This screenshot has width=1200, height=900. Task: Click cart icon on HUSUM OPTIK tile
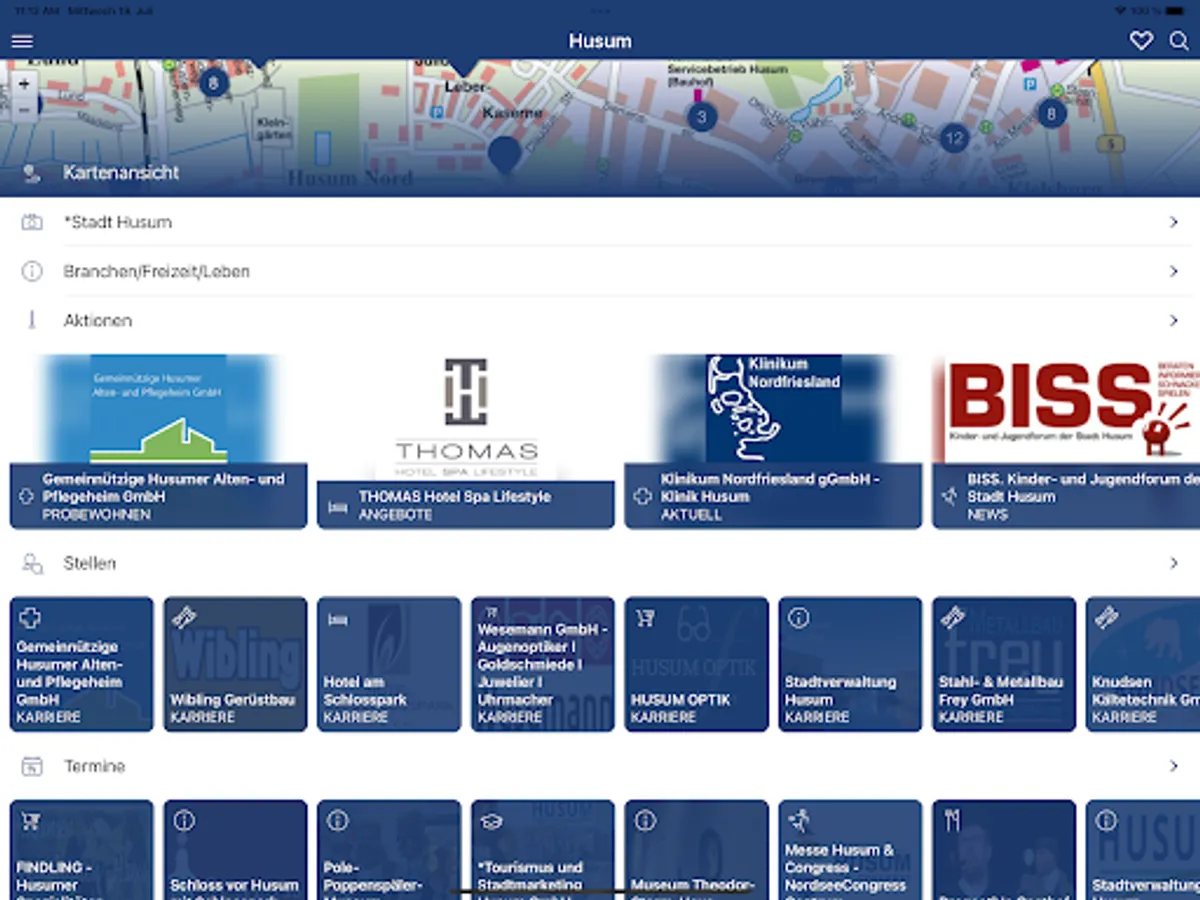point(645,618)
